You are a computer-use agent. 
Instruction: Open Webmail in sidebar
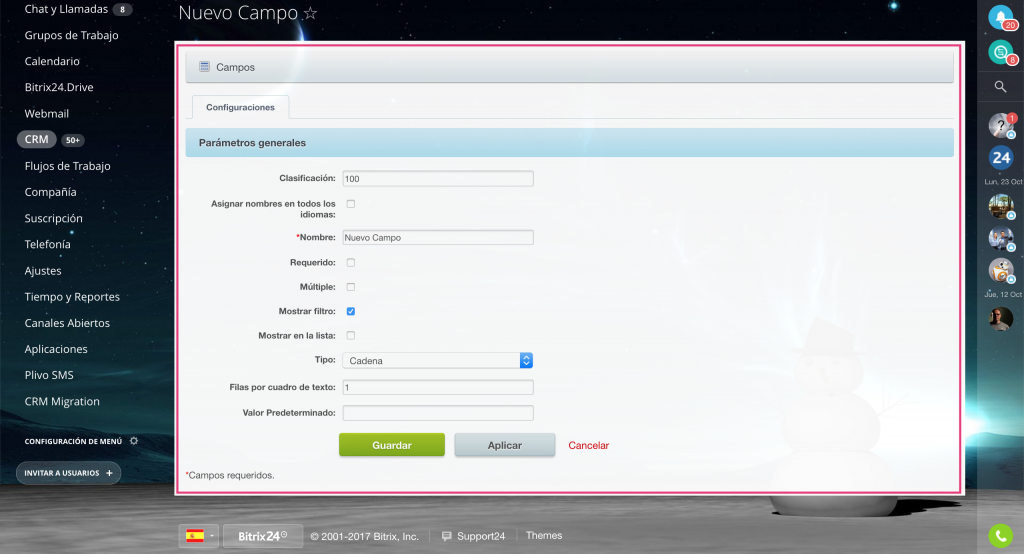46,114
